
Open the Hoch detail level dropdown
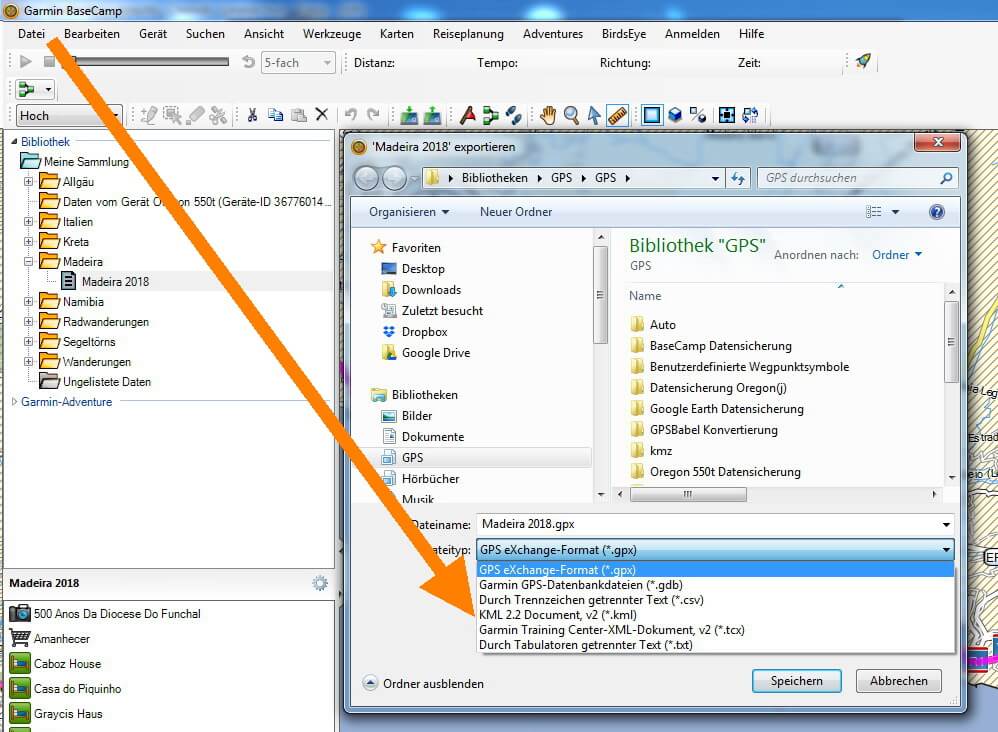[x=69, y=116]
